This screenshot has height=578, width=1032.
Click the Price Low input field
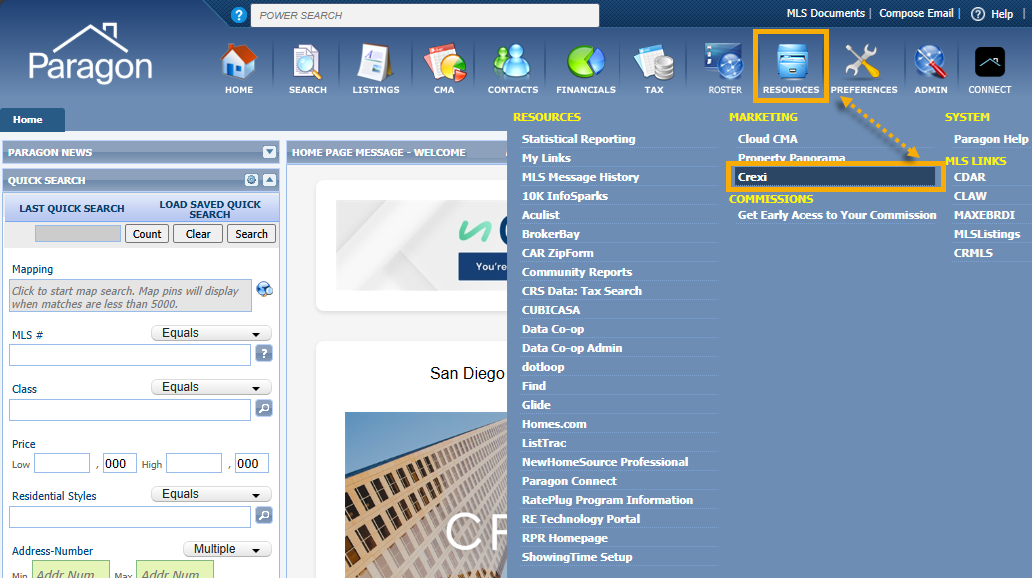(62, 463)
